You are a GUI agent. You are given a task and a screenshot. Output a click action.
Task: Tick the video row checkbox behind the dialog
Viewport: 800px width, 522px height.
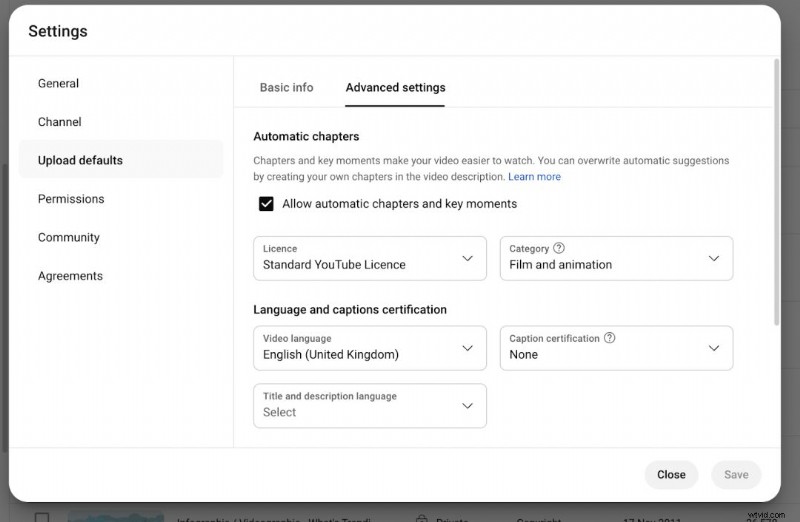pyautogui.click(x=42, y=517)
